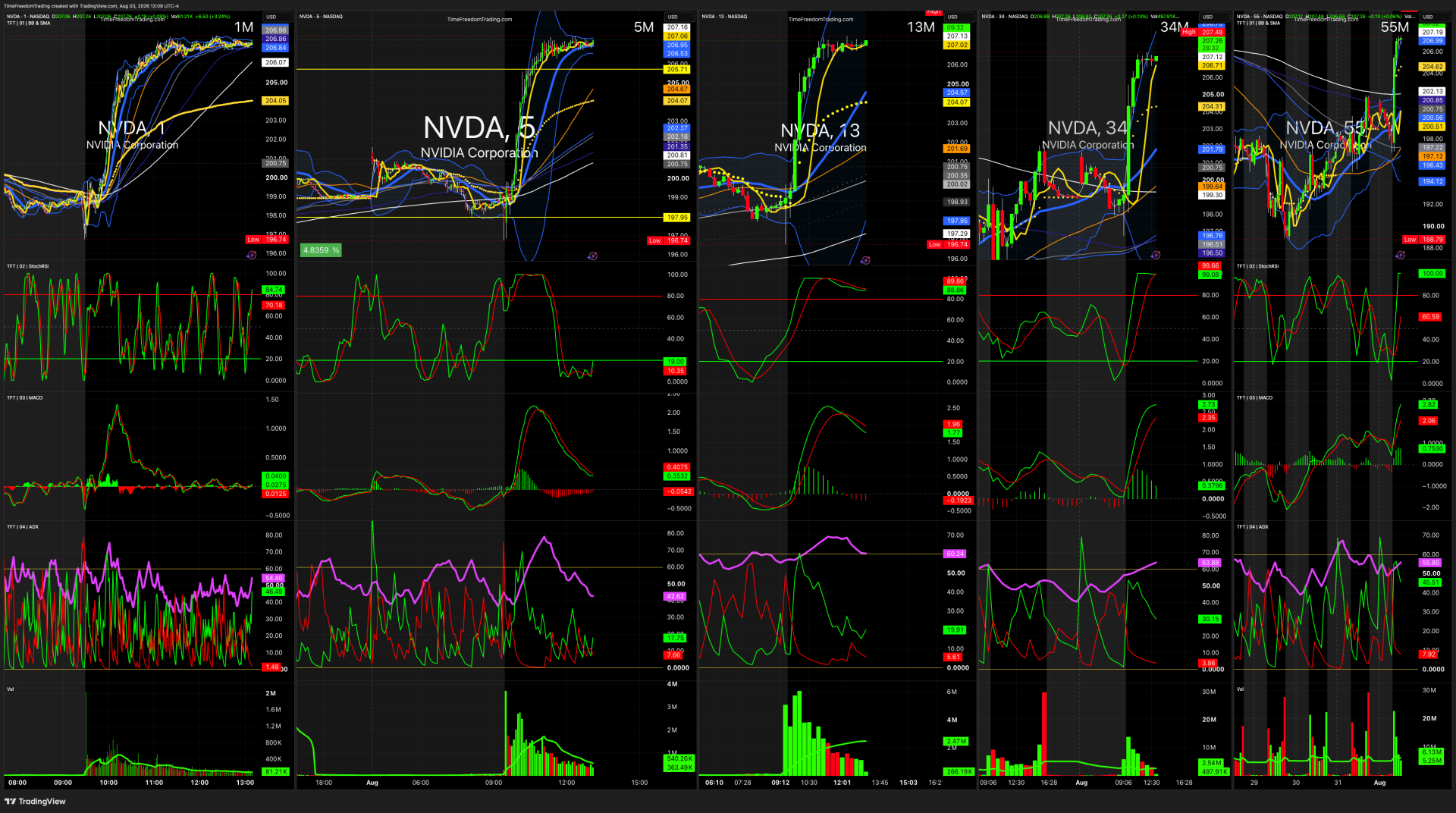
Task: Click the MACD indicator legend in 55M chart
Action: click(1255, 397)
